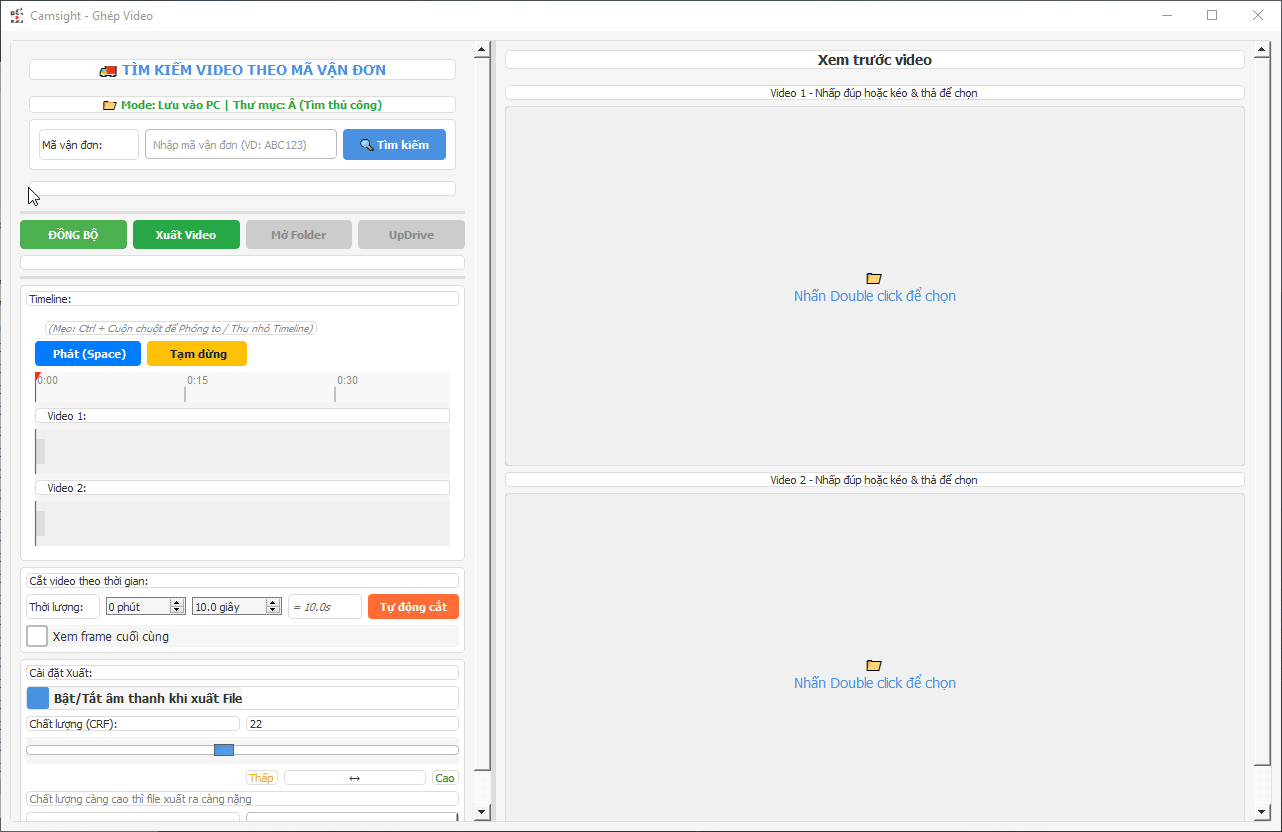
Task: Click the yellow Tạm dừng pause button
Action: coord(197,354)
